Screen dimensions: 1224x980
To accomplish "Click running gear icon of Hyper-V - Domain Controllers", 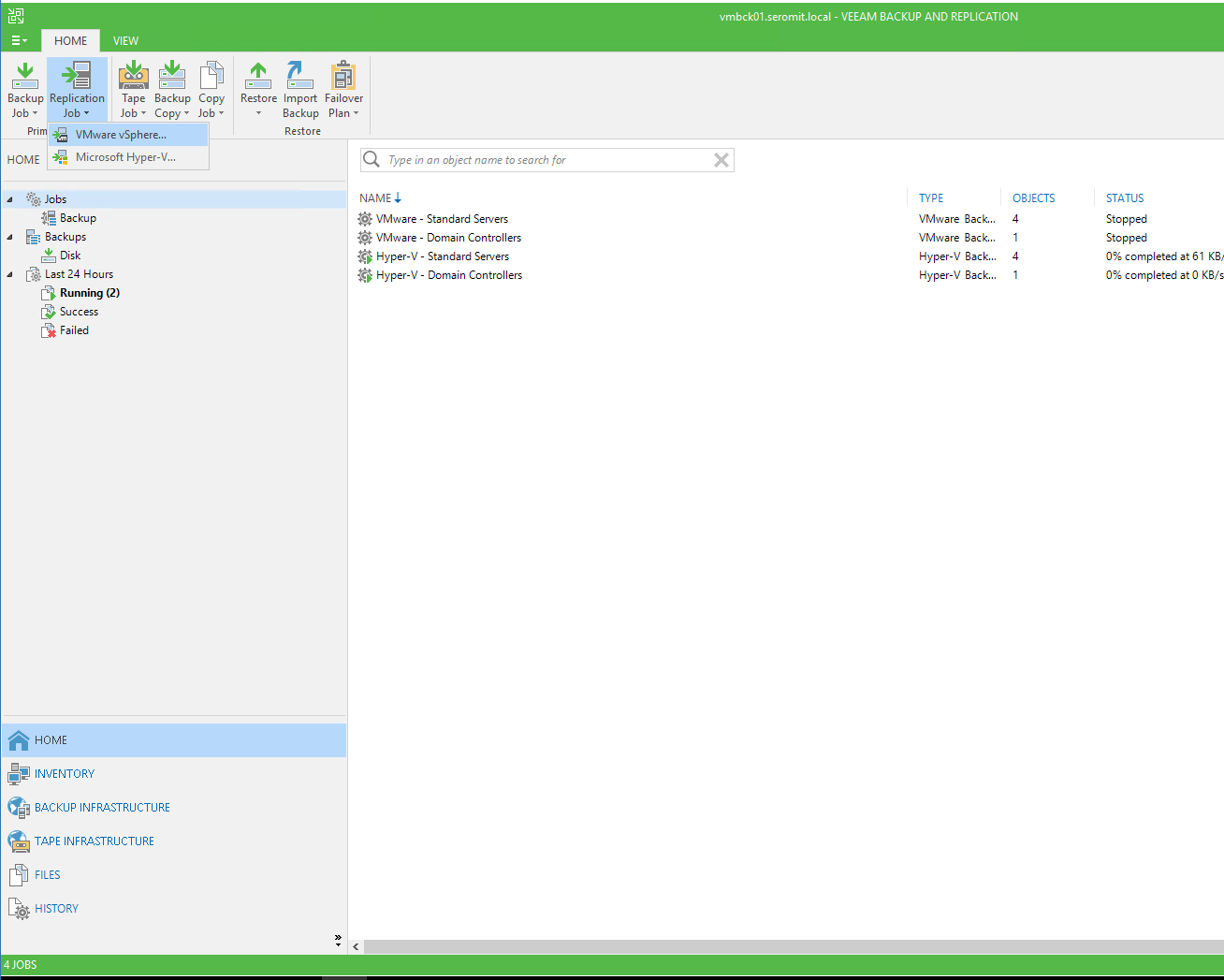I will click(x=365, y=275).
